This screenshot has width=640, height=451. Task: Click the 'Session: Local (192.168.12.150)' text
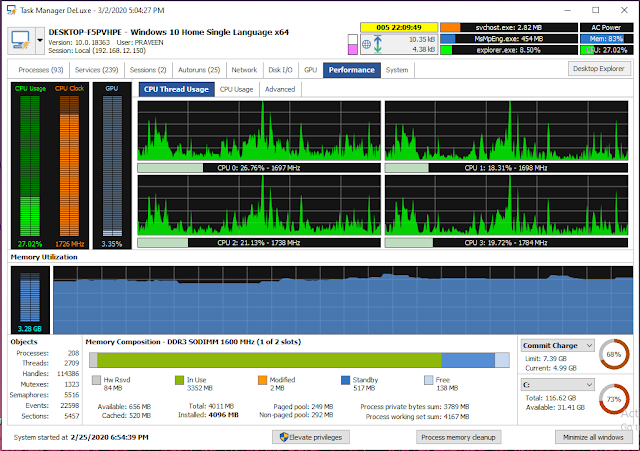tap(97, 51)
